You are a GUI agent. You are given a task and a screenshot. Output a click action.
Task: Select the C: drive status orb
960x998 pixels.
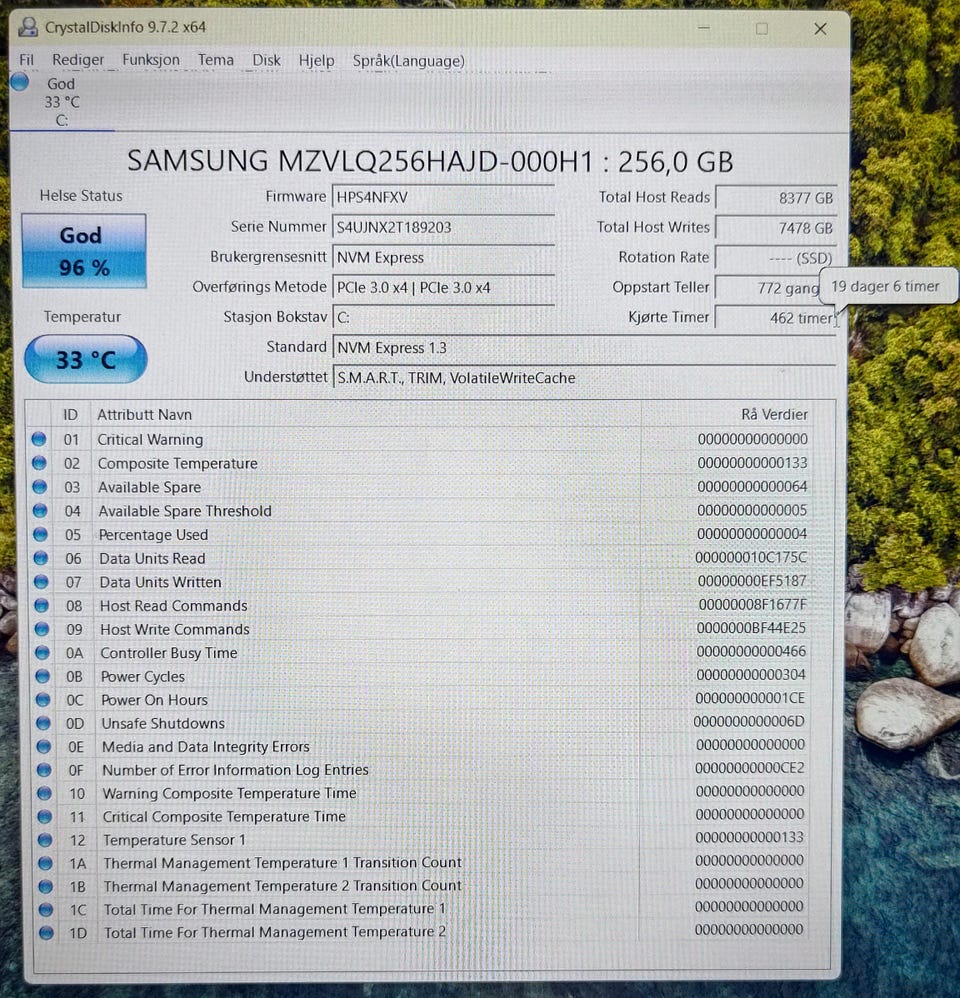click(x=20, y=82)
